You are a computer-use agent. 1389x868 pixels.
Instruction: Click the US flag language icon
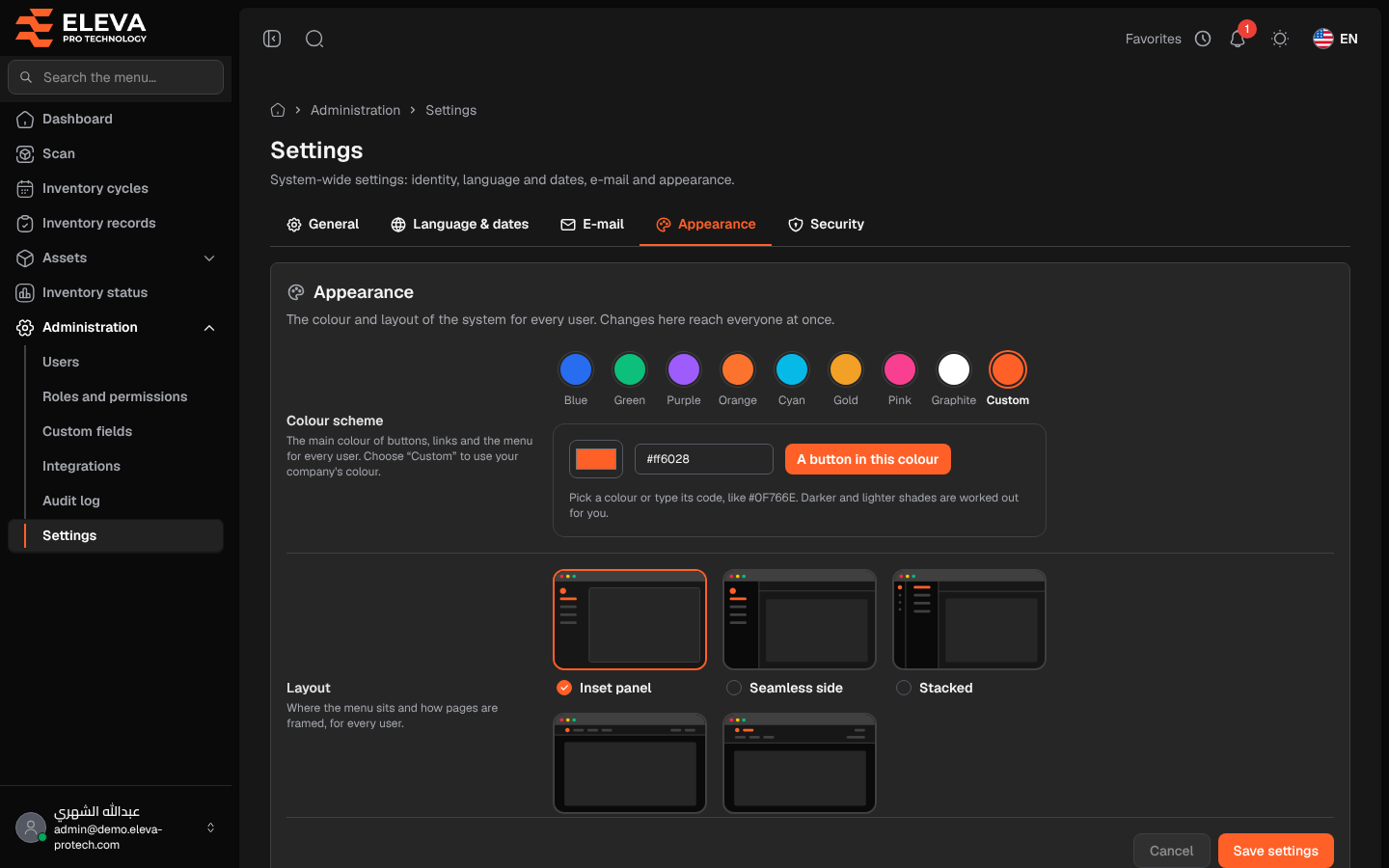(x=1323, y=39)
